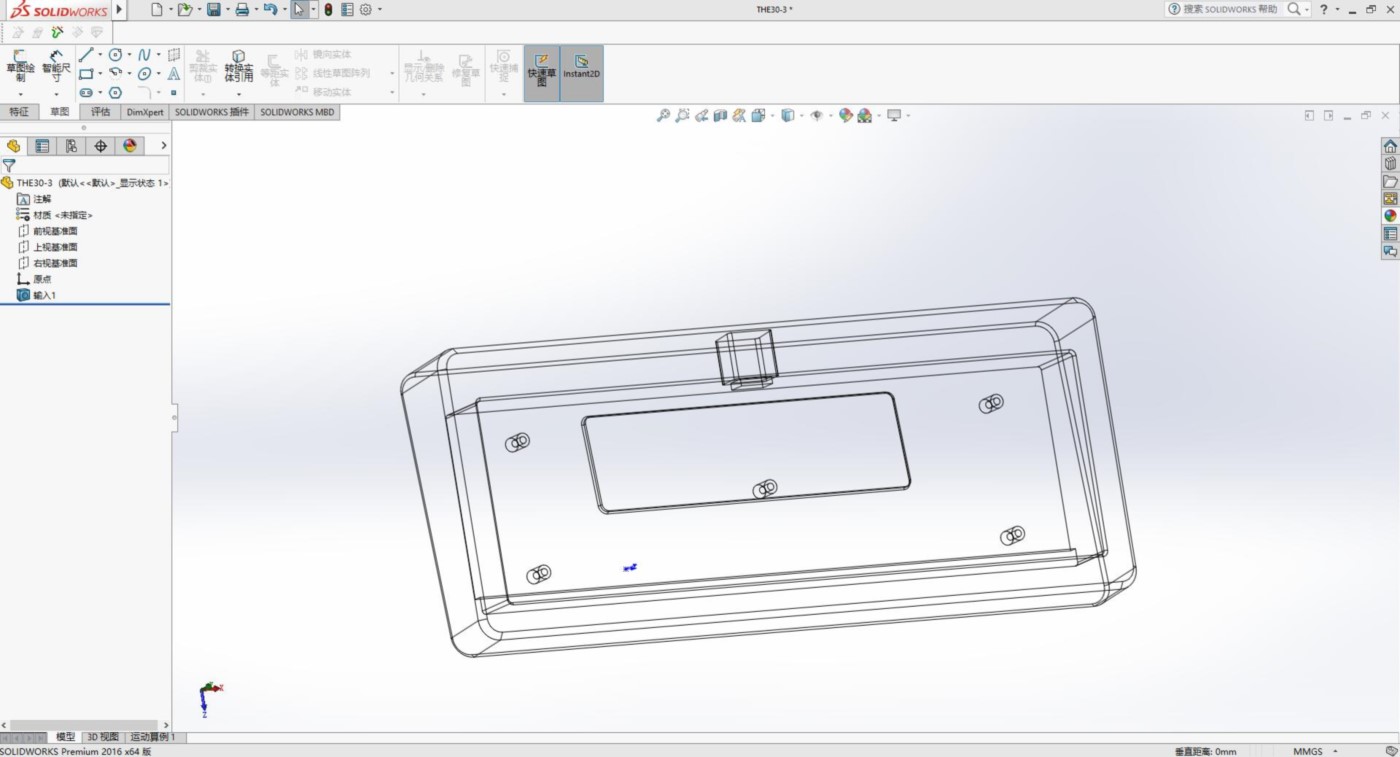The height and width of the screenshot is (757, 1400).
Task: Save the document with the floppy disk icon
Action: pos(213,9)
